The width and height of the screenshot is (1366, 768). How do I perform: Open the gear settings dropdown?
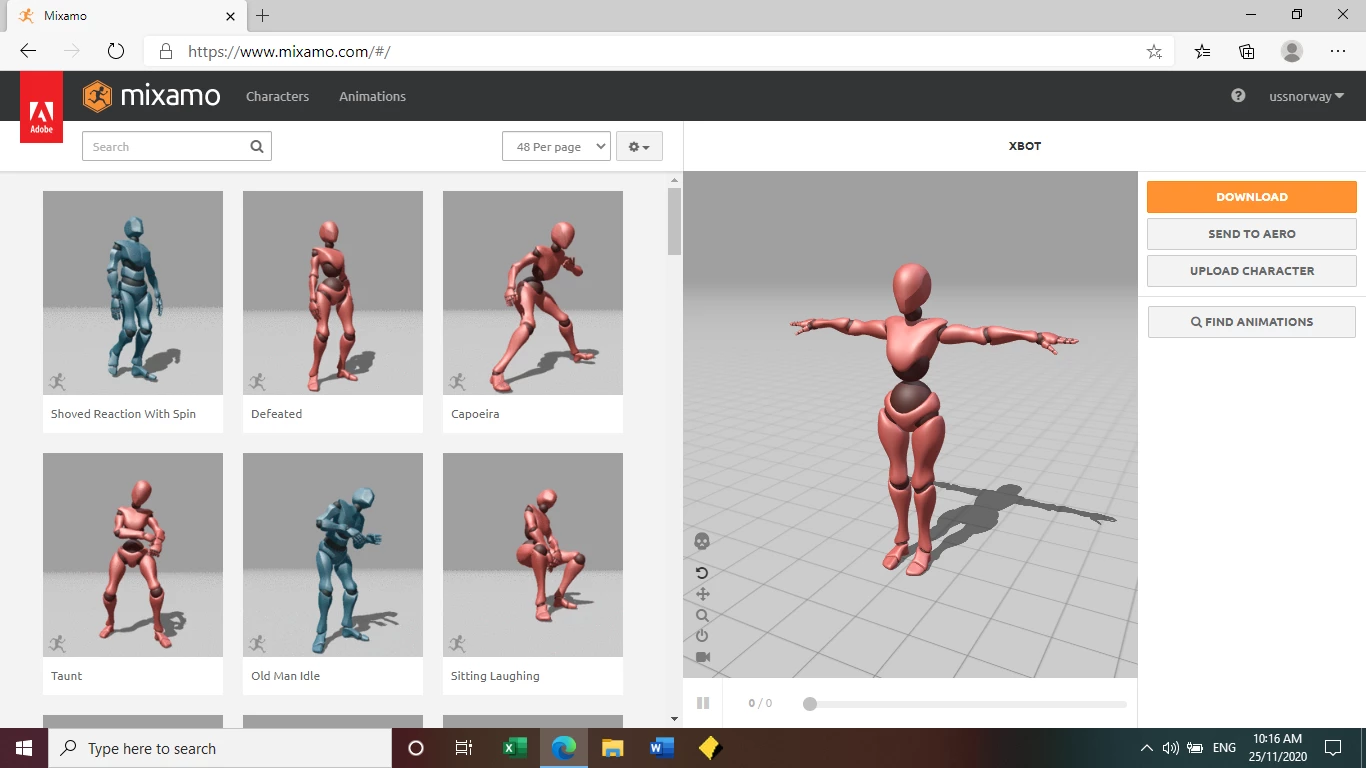click(639, 147)
